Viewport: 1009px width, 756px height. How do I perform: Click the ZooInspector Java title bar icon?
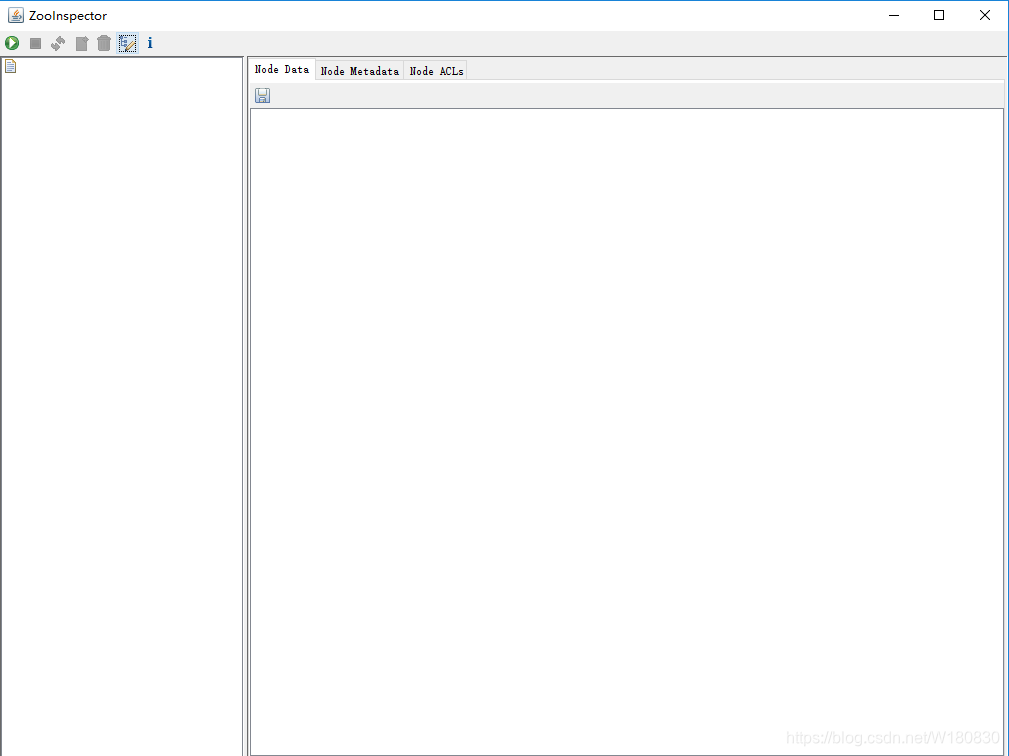coord(15,15)
